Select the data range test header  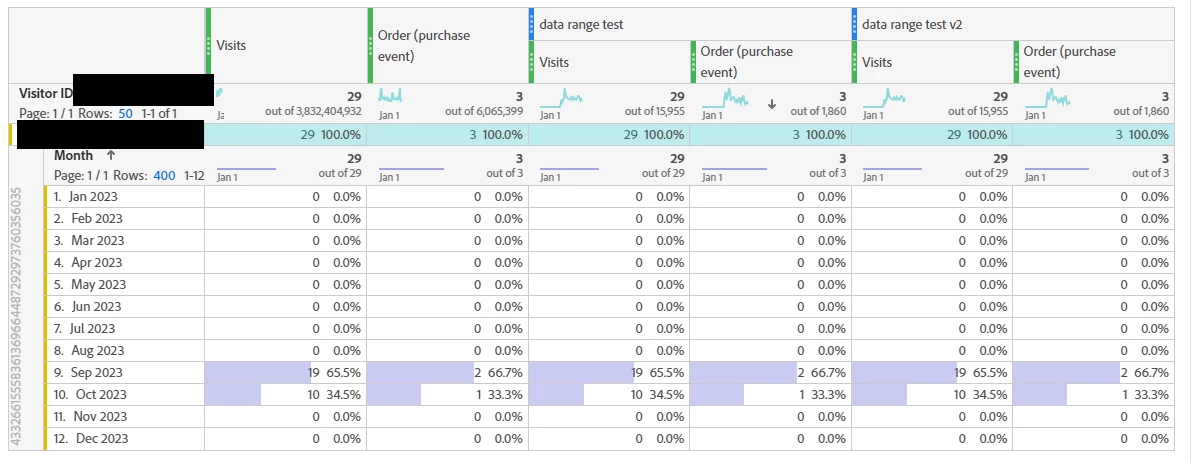click(x=689, y=24)
